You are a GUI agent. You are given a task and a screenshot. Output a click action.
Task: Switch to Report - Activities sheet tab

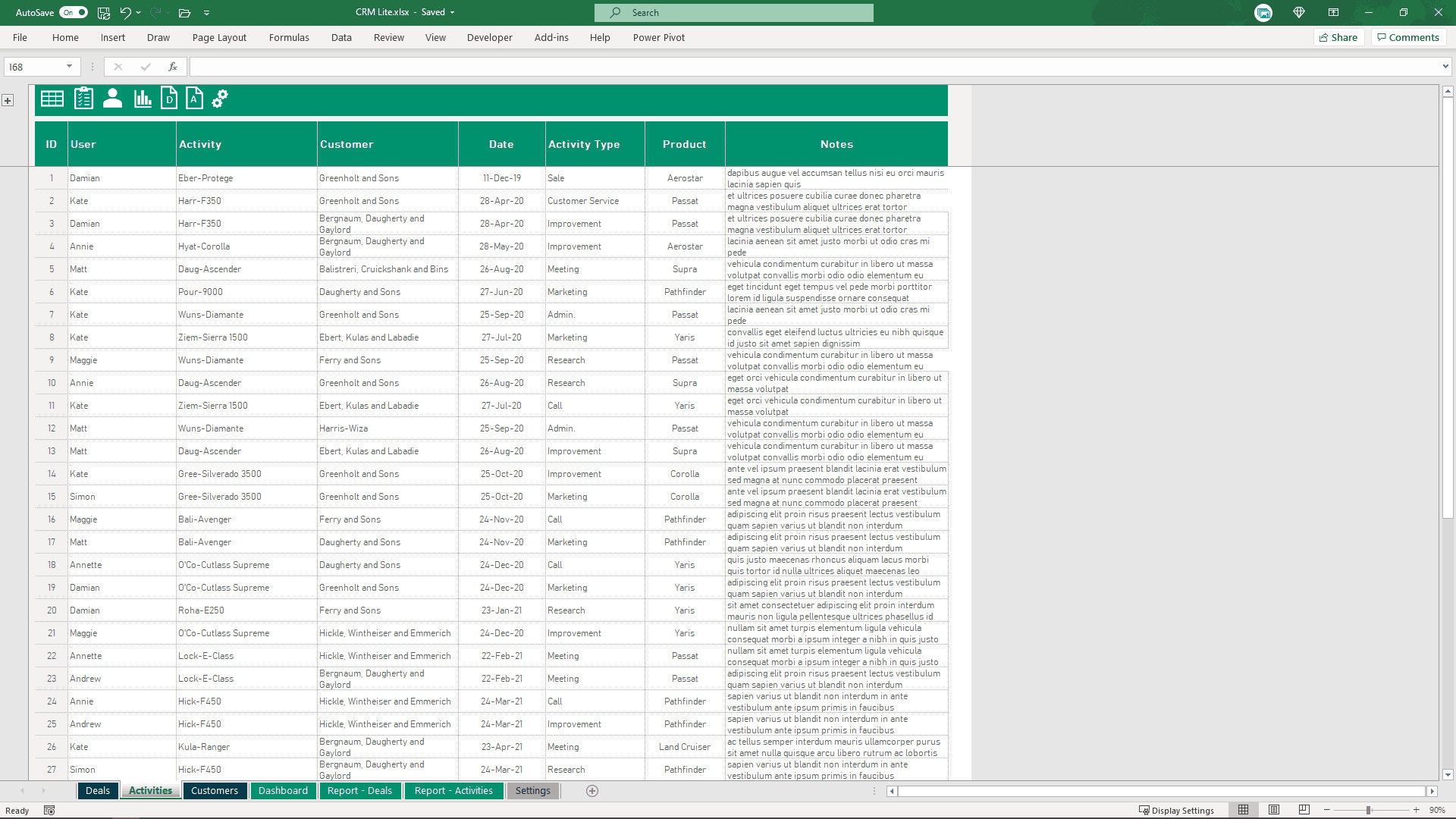453,791
